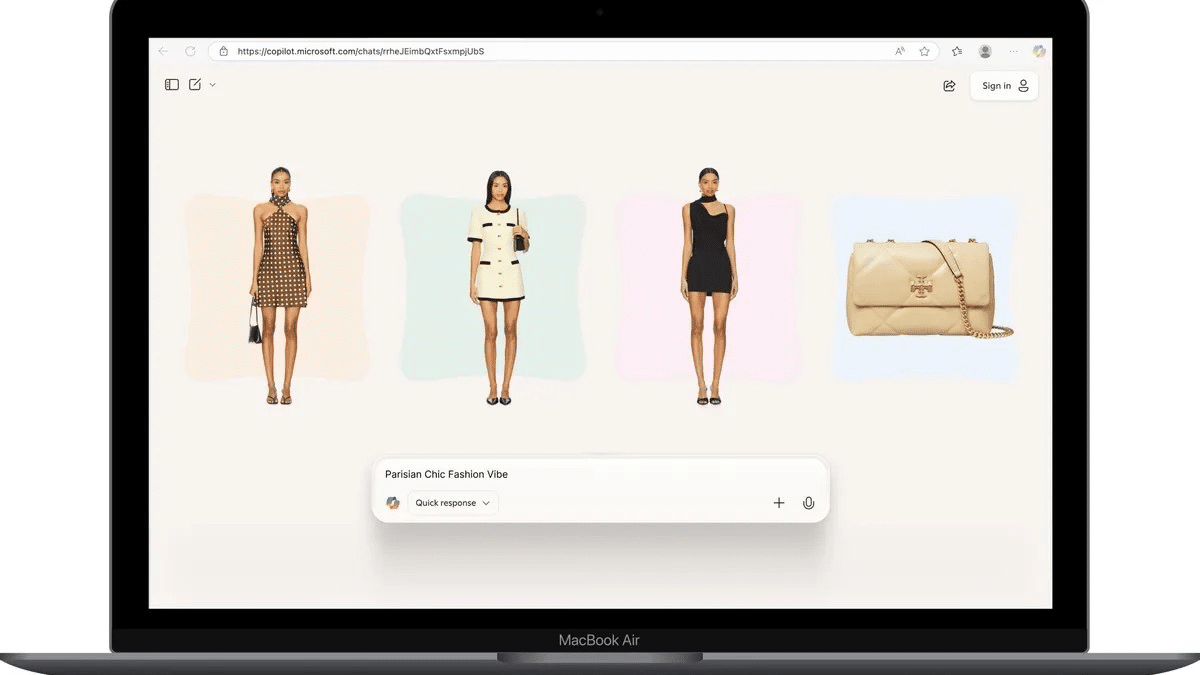Attach content using the plus icon
Screen dimensions: 1200x675
coord(778,503)
